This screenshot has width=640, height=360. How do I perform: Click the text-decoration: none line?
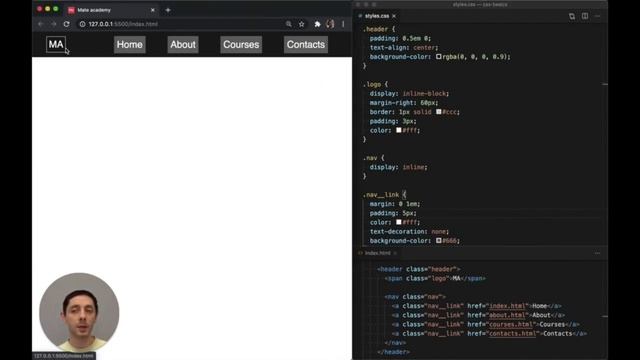click(409, 231)
